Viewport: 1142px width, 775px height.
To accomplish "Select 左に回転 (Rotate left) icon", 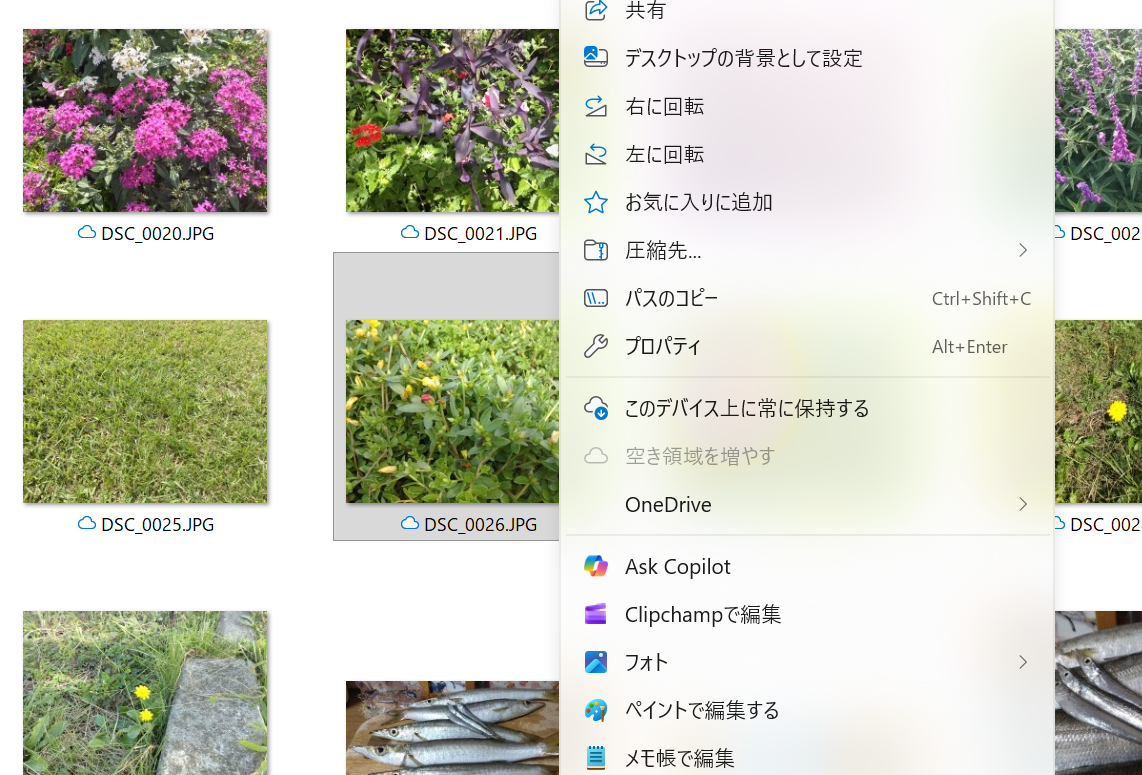I will [x=596, y=154].
